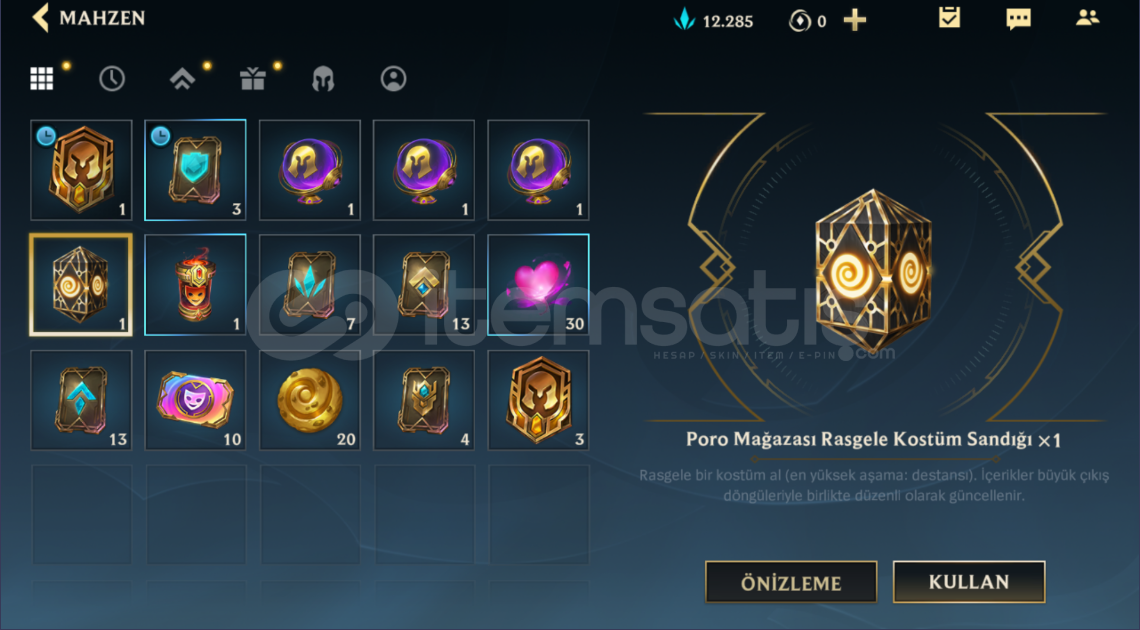Image resolution: width=1140 pixels, height=630 pixels.
Task: Select the first purple helmet orb
Action: (310, 170)
